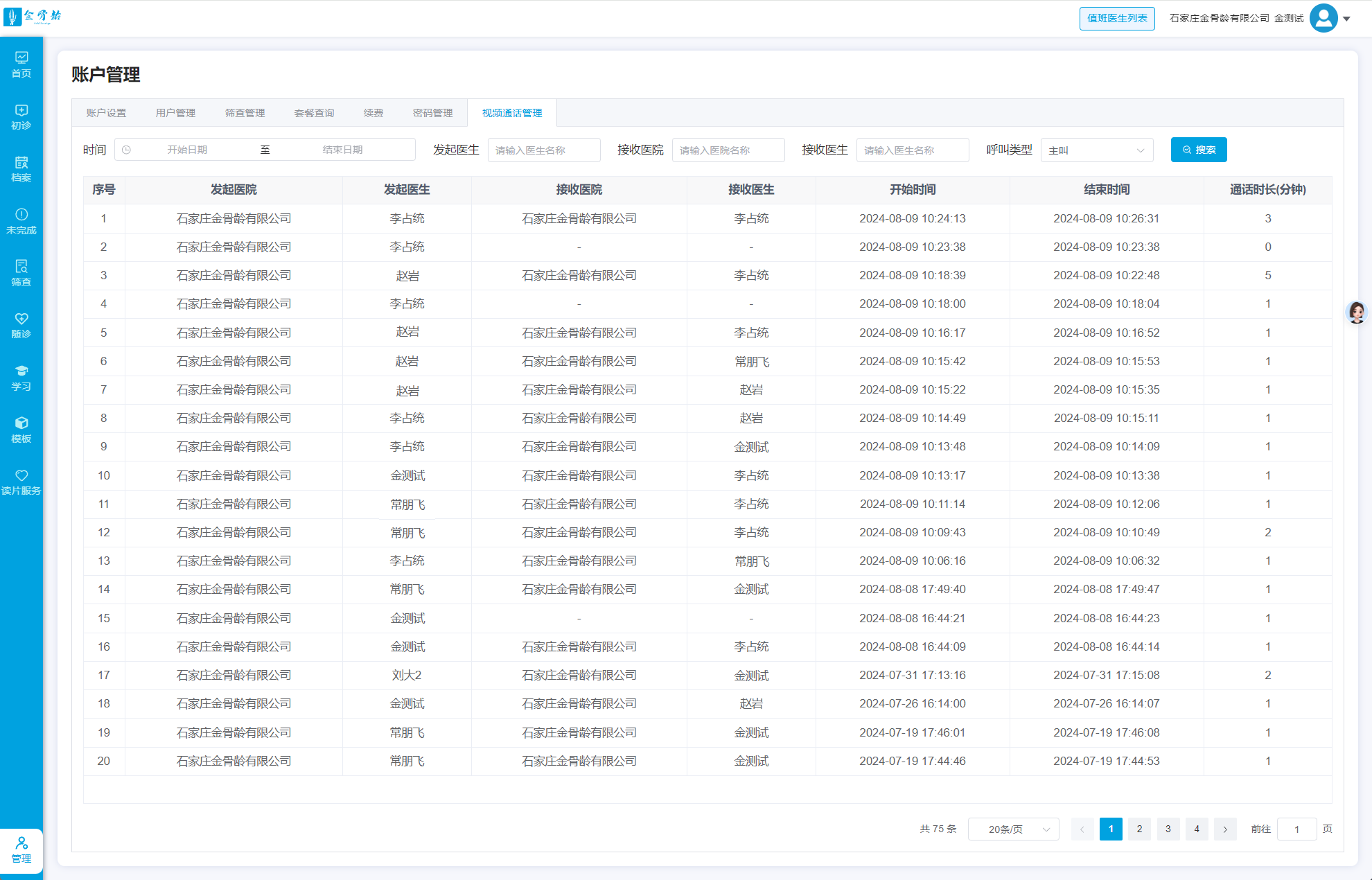Switch to the 用户管理 tab

coord(175,113)
